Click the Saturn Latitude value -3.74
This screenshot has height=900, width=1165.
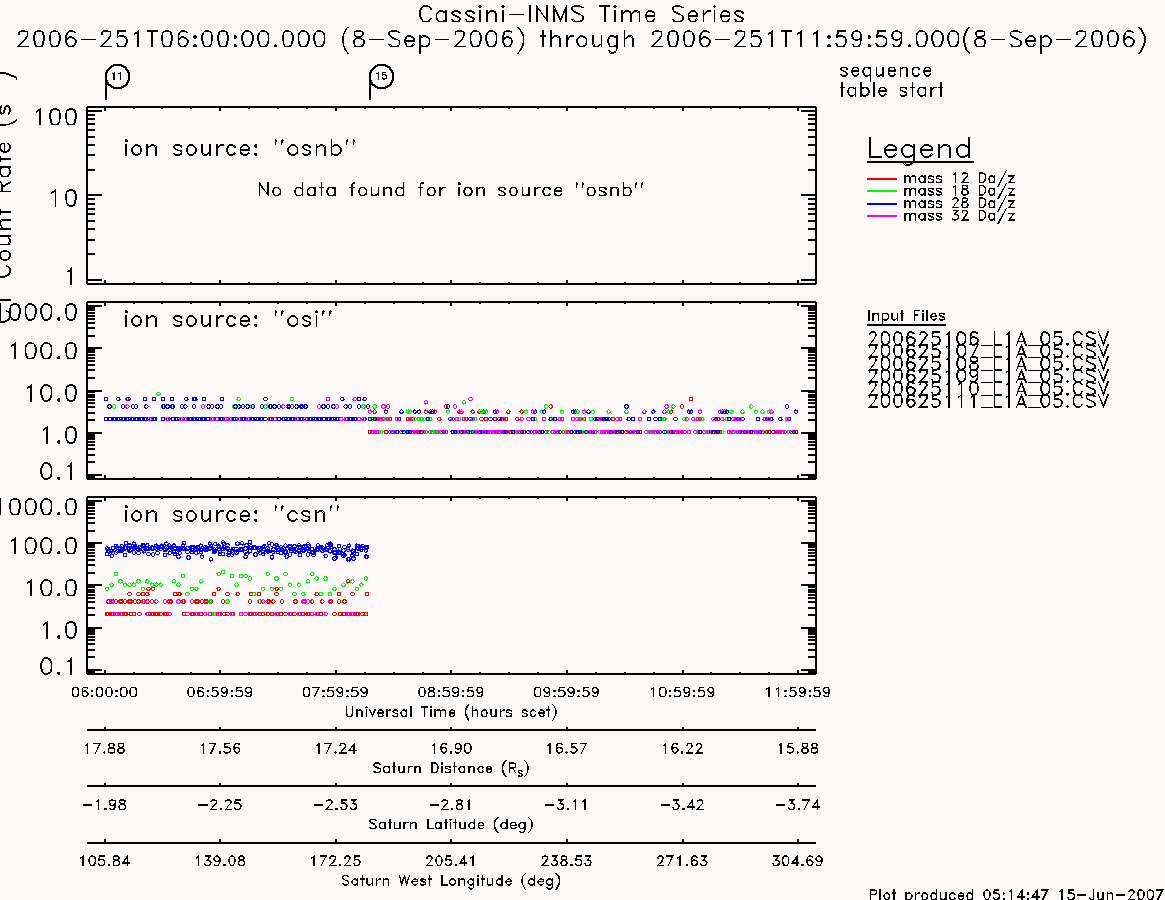click(797, 805)
